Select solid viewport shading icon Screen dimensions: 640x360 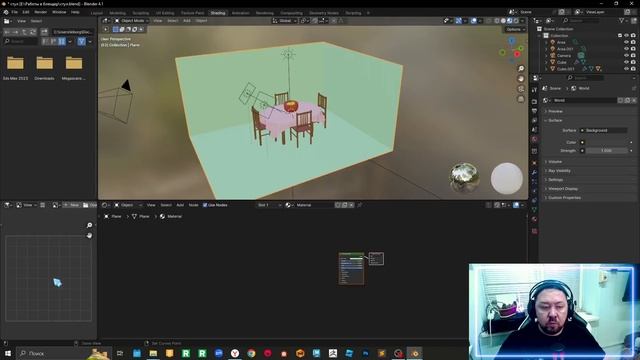click(x=503, y=20)
